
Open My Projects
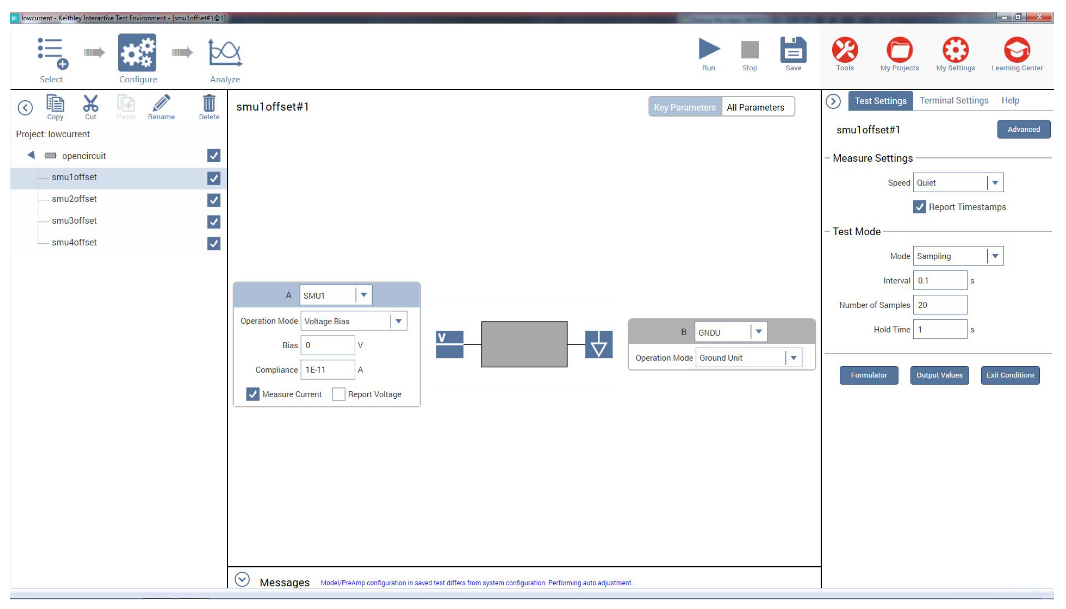(899, 50)
